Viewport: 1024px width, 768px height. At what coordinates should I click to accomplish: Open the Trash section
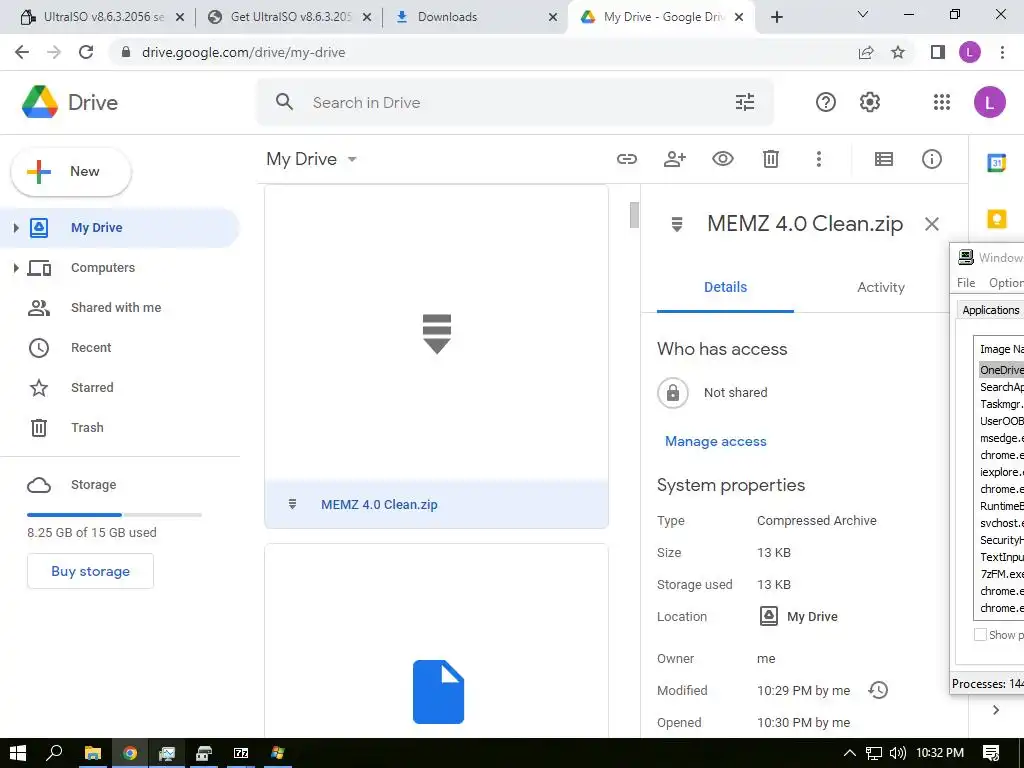coord(87,428)
